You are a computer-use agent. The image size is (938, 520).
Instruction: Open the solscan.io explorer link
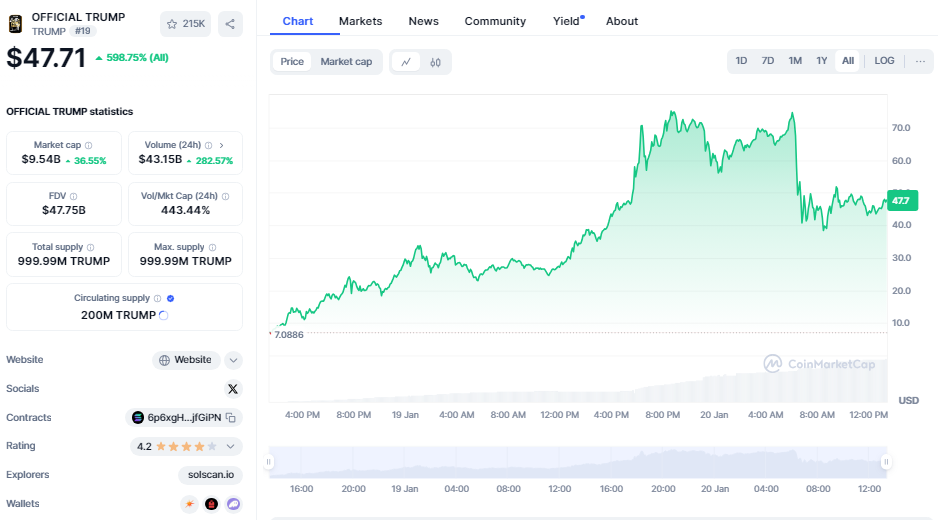(211, 475)
